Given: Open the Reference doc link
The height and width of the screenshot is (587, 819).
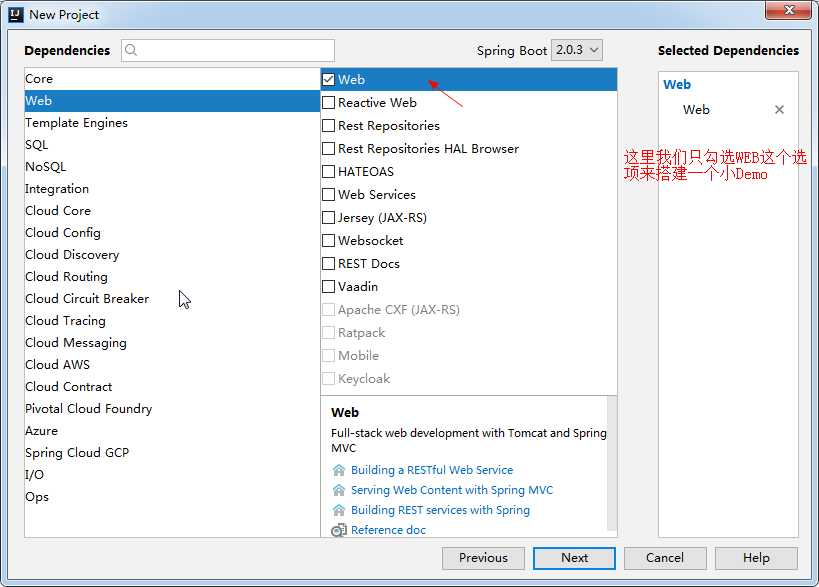Looking at the screenshot, I should [x=388, y=530].
